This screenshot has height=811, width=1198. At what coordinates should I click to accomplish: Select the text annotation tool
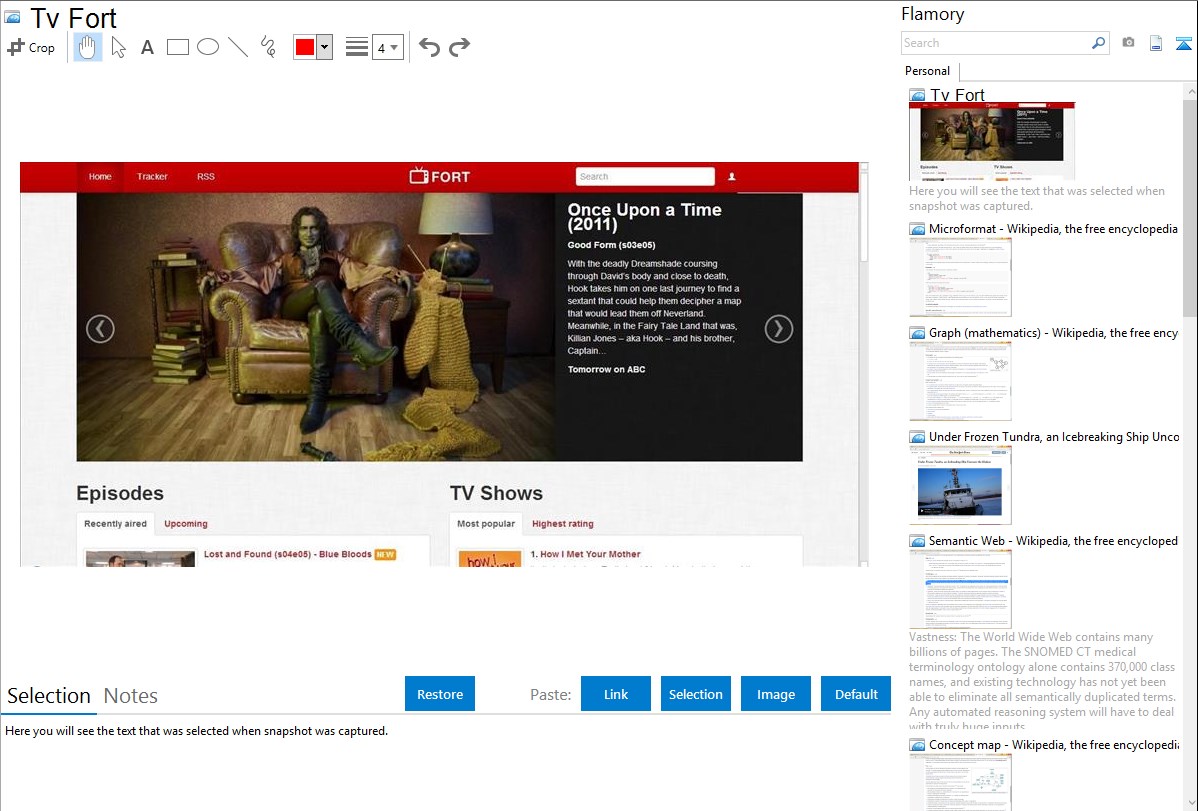point(147,47)
